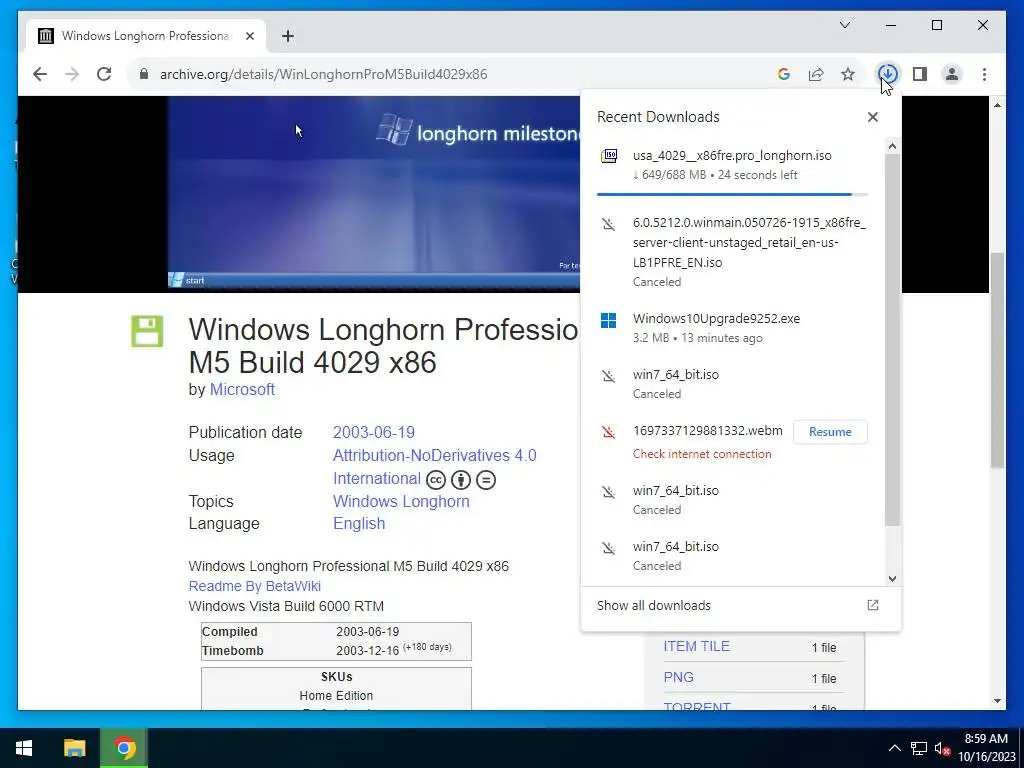1024x768 pixels.
Task: Click the attribution person license icon
Action: (461, 480)
